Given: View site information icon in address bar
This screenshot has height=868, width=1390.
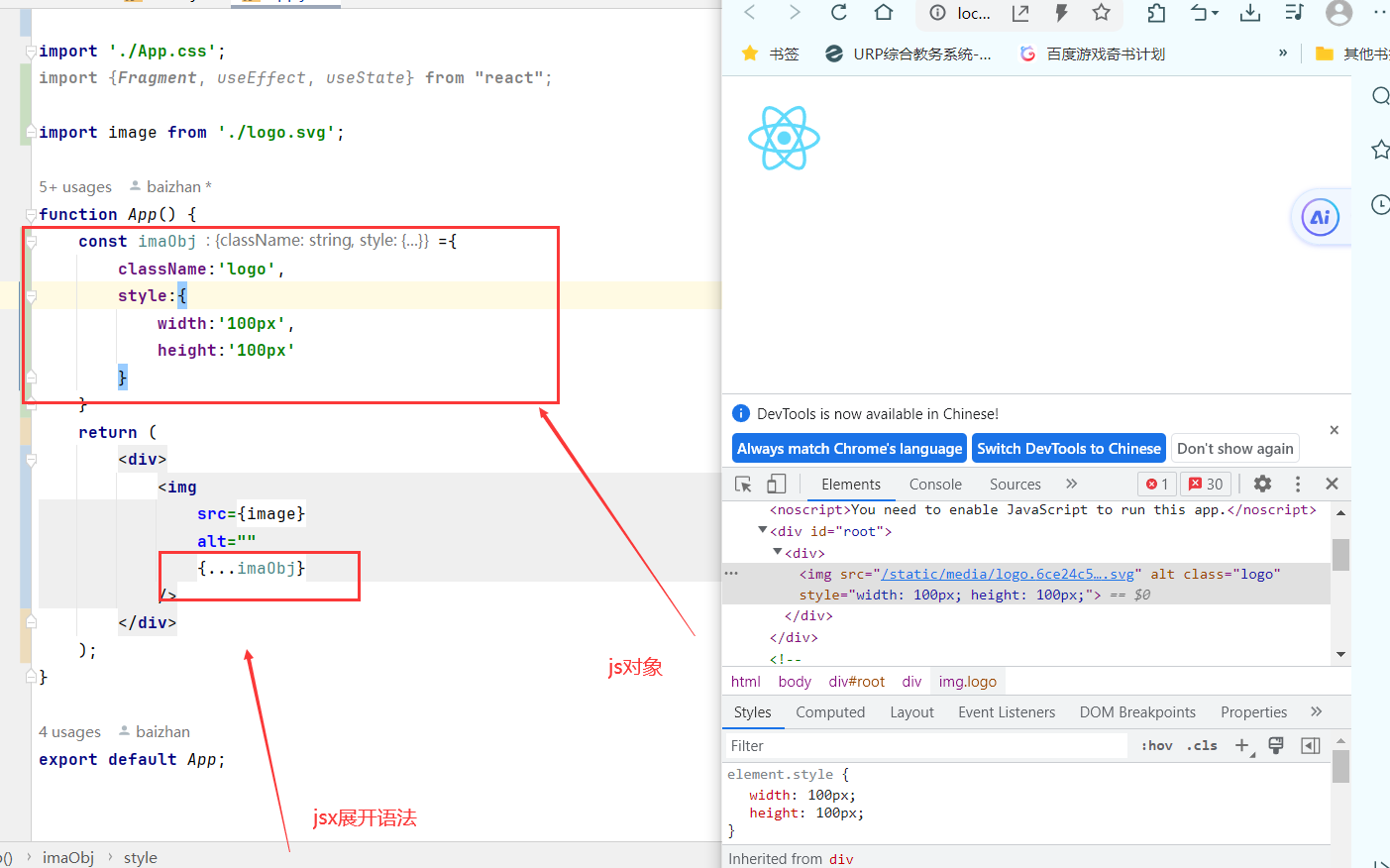Looking at the screenshot, I should (x=937, y=13).
